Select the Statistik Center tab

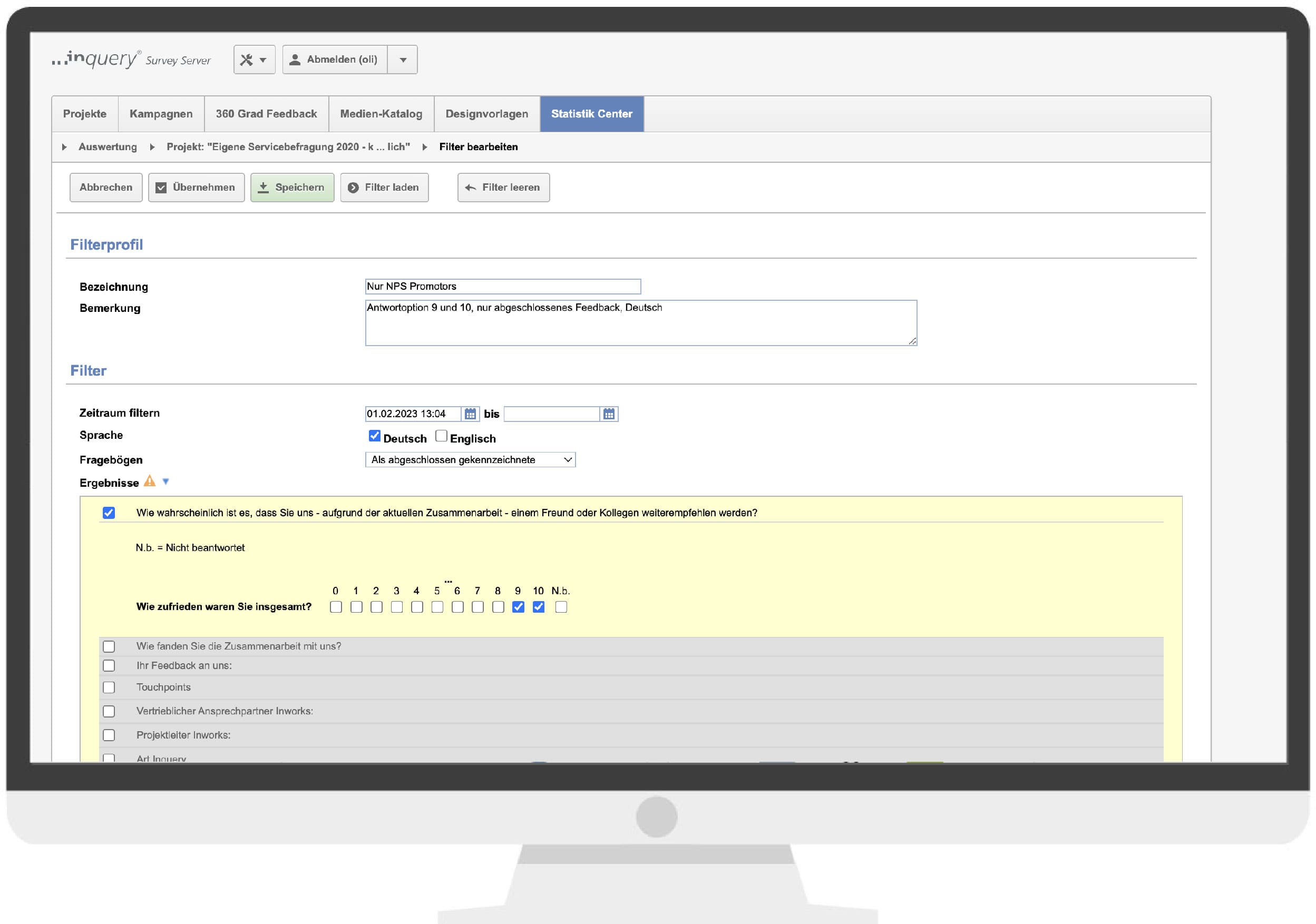click(592, 114)
